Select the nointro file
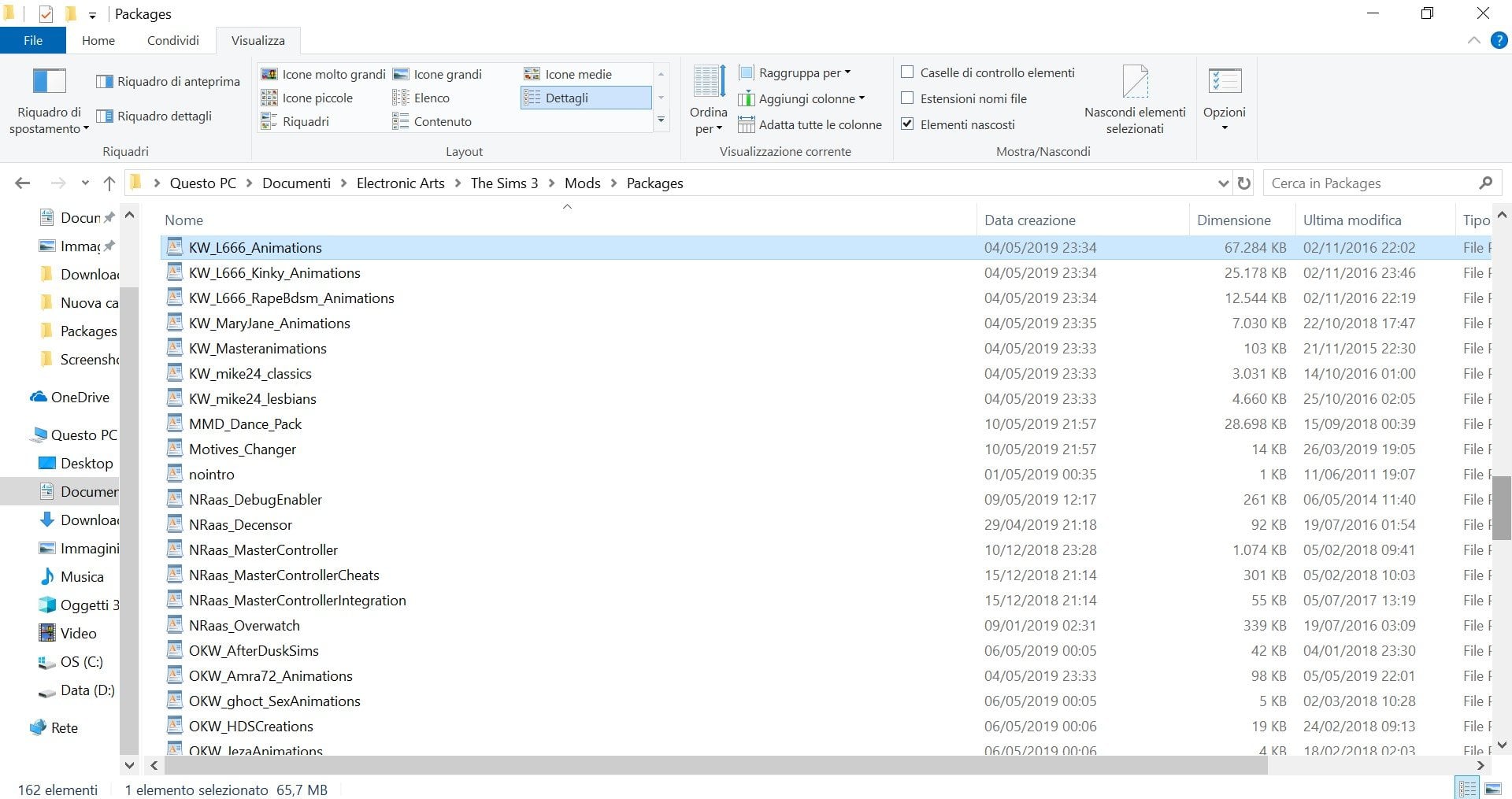 tap(211, 475)
